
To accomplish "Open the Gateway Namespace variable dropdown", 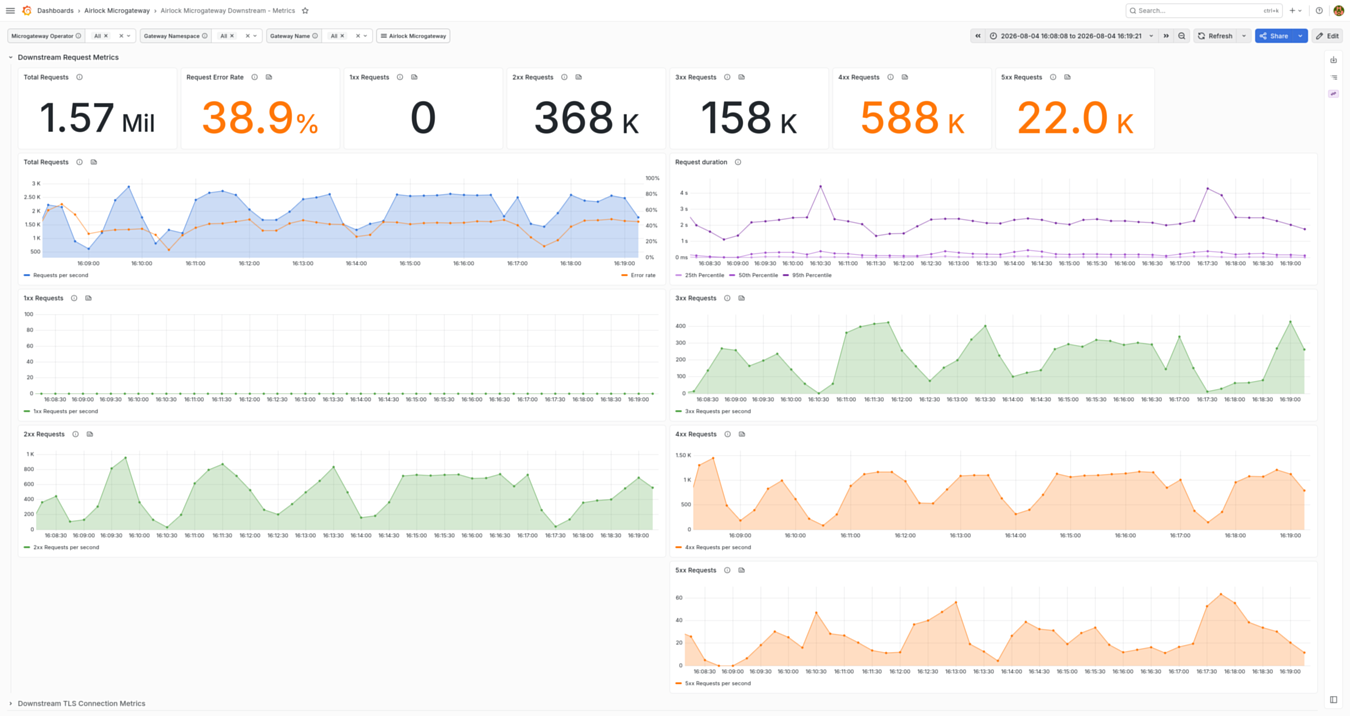I will click(x=255, y=36).
